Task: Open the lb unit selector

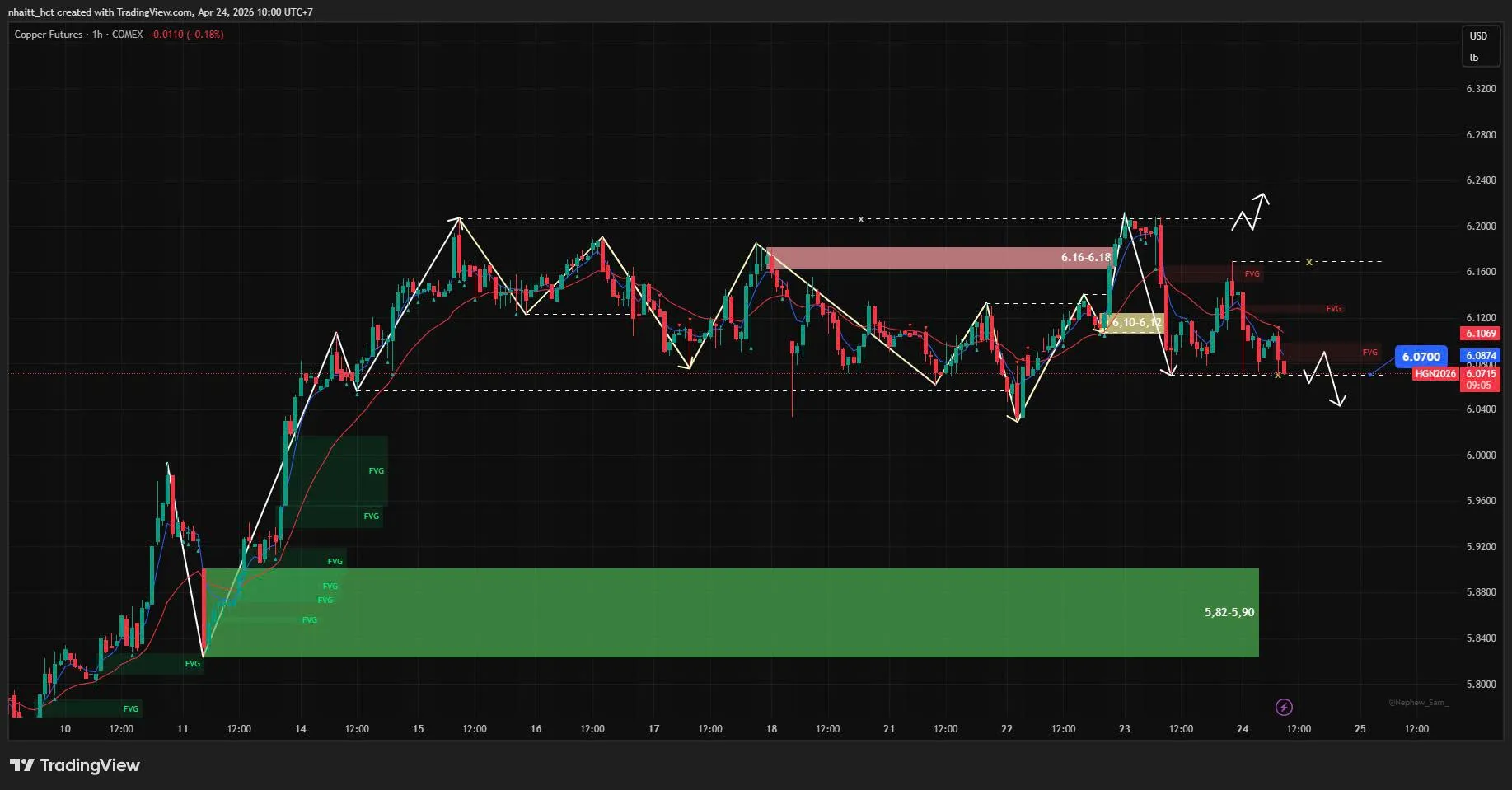Action: point(1474,58)
